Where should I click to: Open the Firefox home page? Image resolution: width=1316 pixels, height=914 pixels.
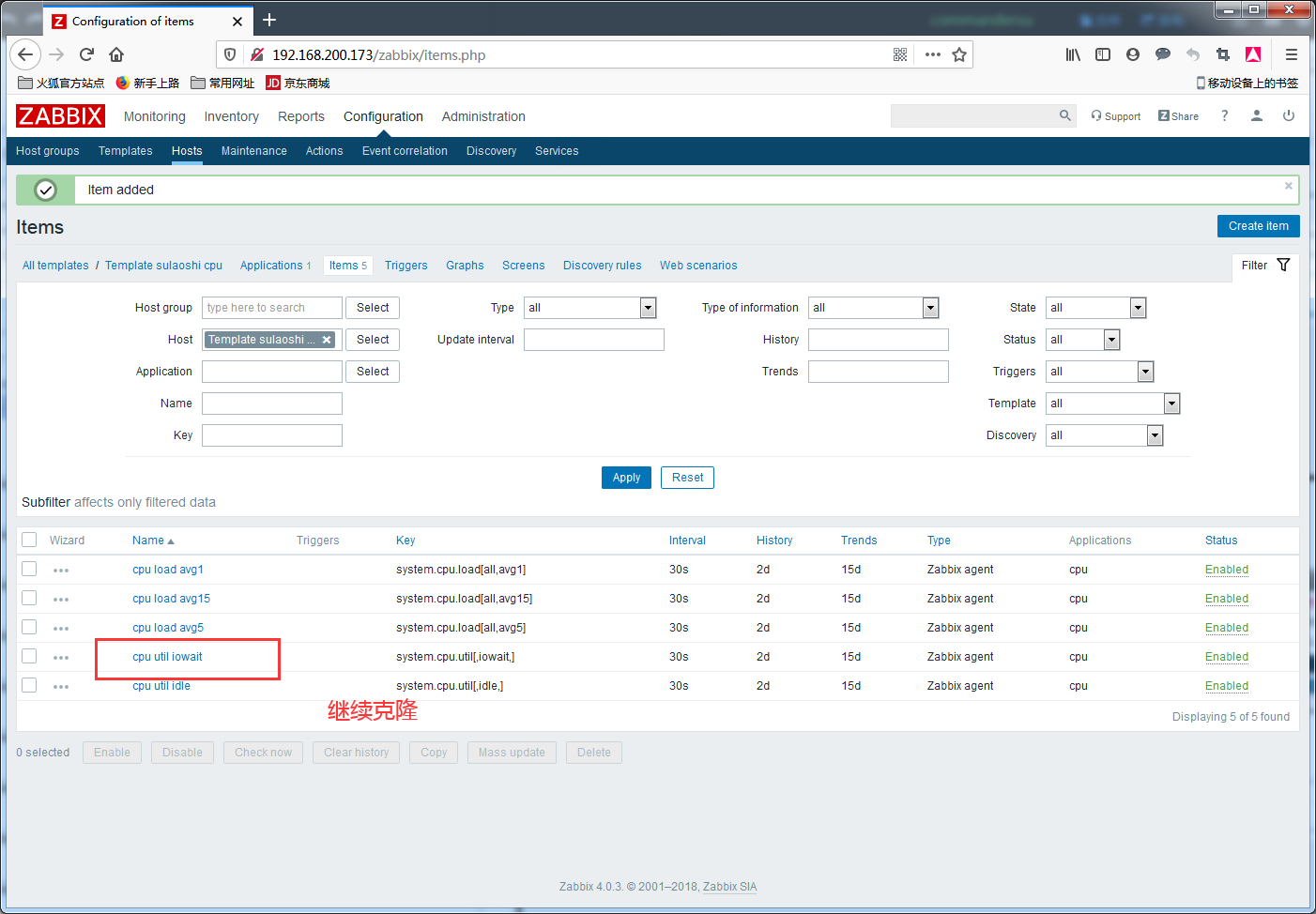pyautogui.click(x=116, y=54)
